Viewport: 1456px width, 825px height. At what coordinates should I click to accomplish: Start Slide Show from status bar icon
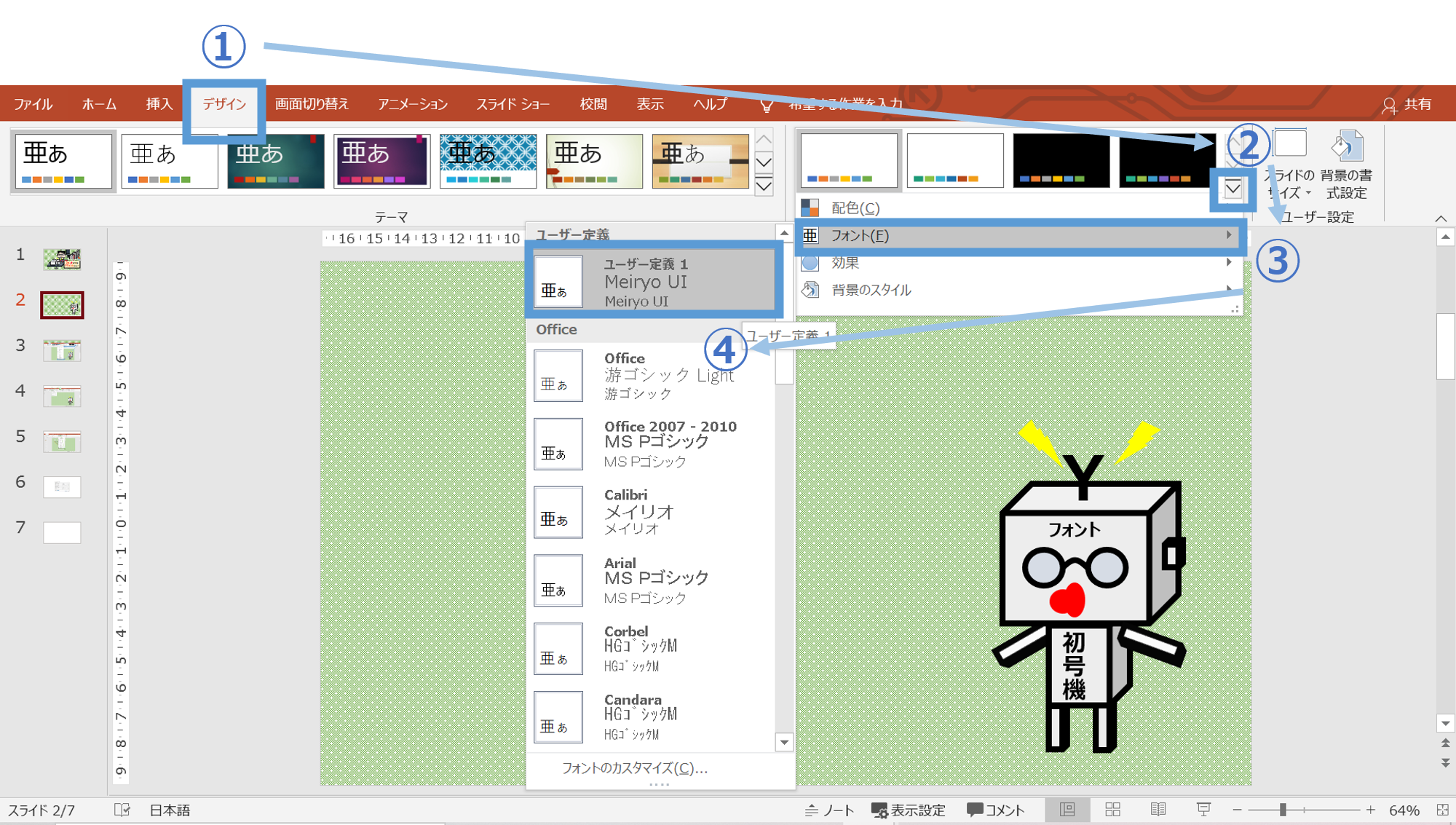[x=1203, y=810]
